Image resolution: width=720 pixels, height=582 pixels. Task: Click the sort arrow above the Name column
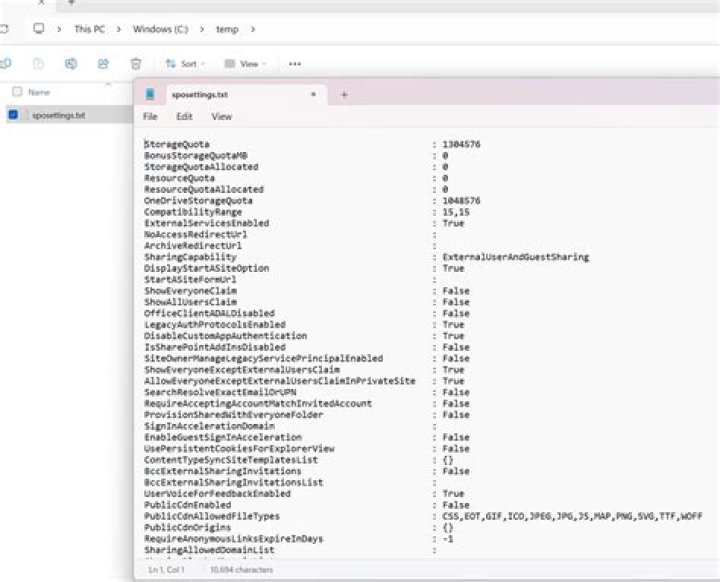pos(108,84)
